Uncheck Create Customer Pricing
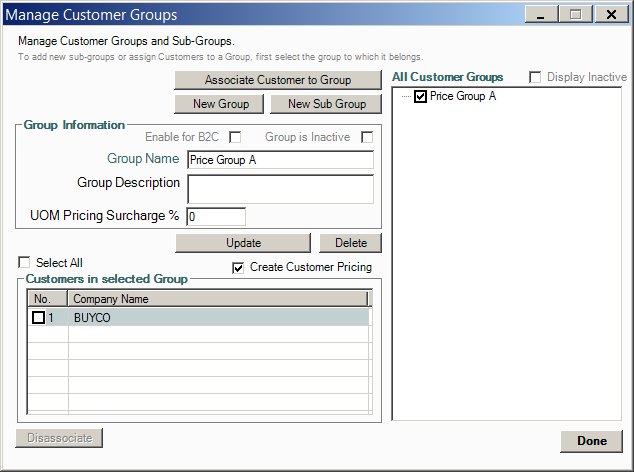Screen dimensions: 634x472 click(238, 268)
